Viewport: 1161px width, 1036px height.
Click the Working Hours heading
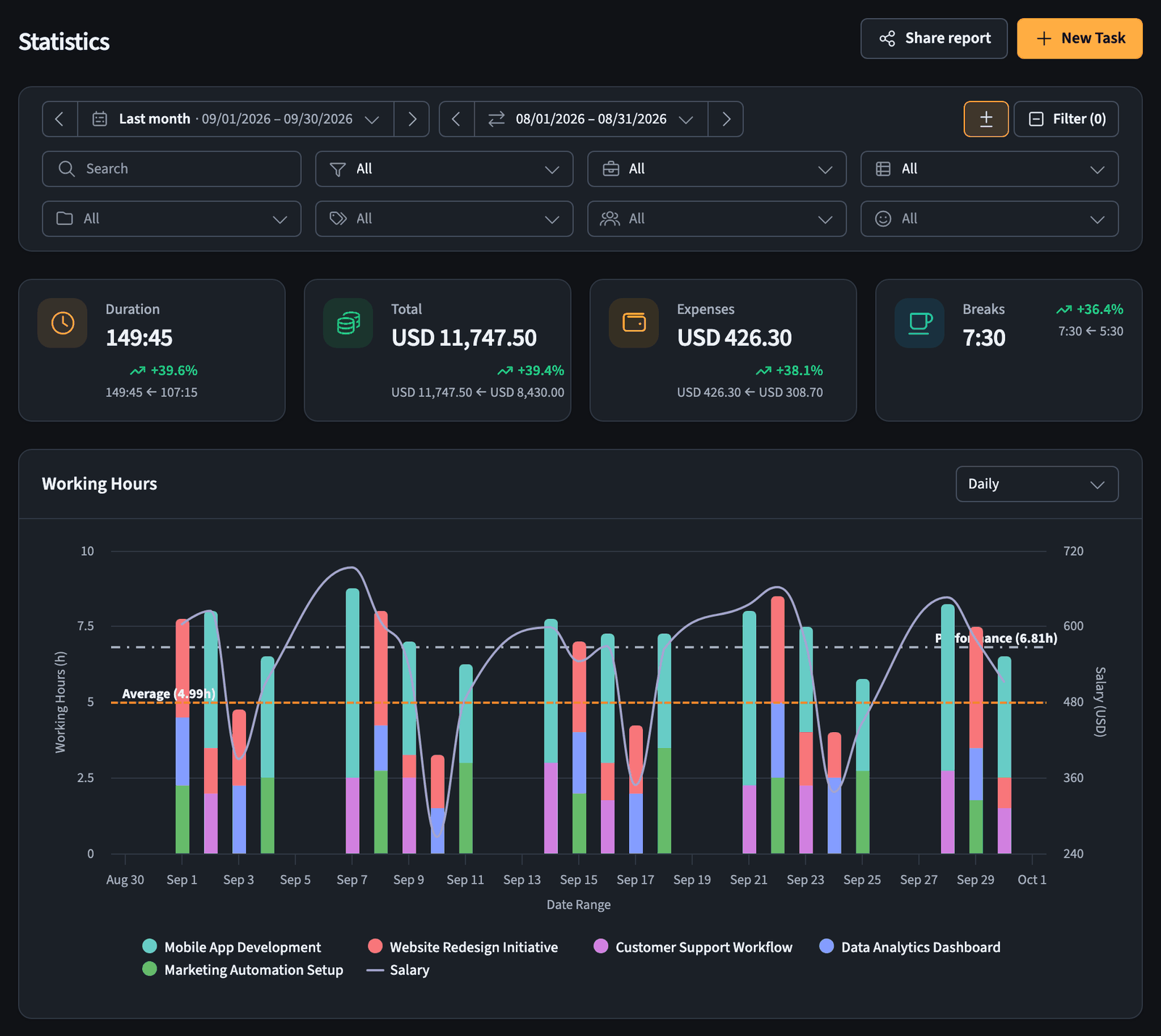[x=99, y=484]
